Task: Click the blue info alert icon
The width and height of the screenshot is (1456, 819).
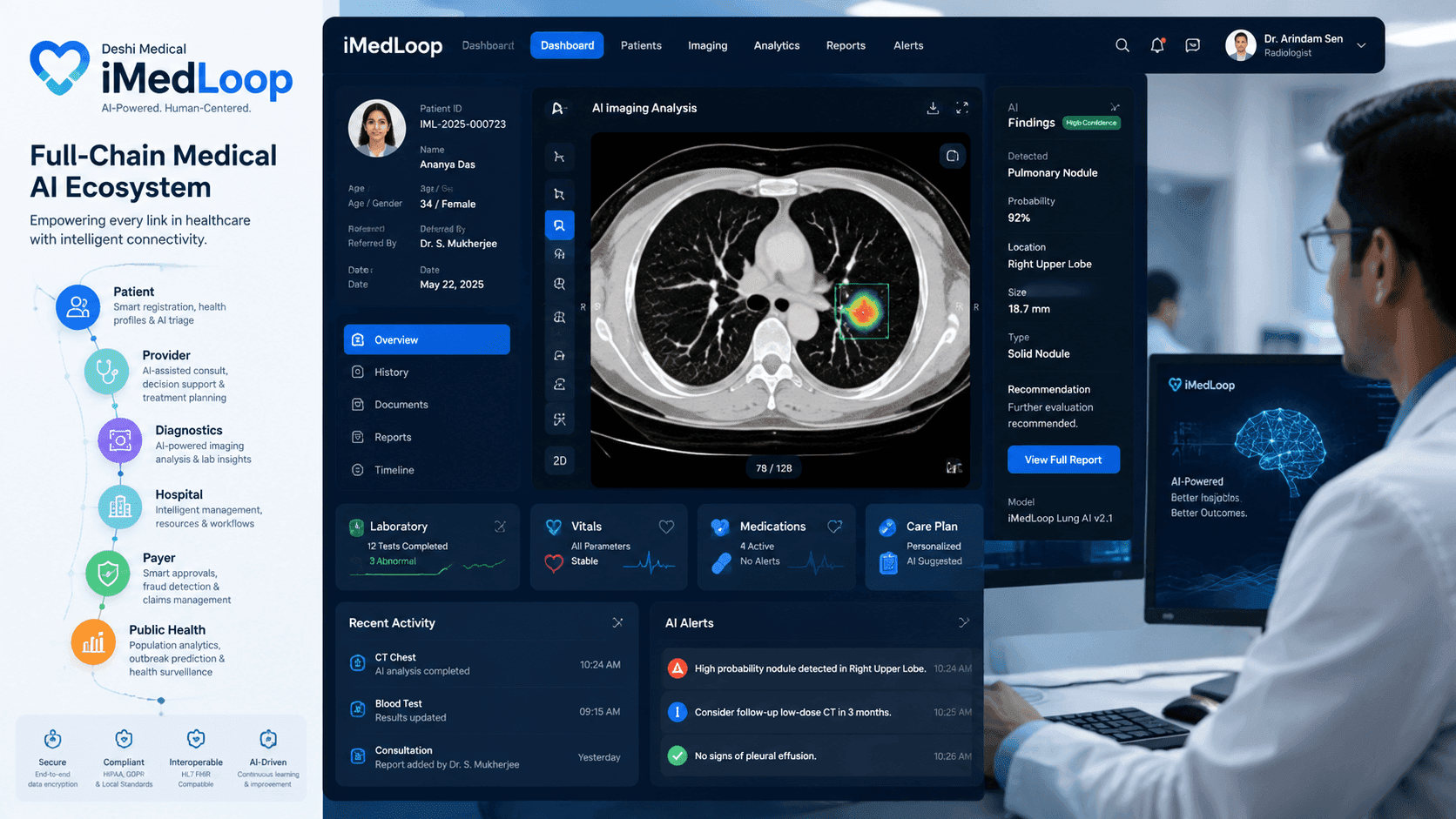Action: [677, 712]
